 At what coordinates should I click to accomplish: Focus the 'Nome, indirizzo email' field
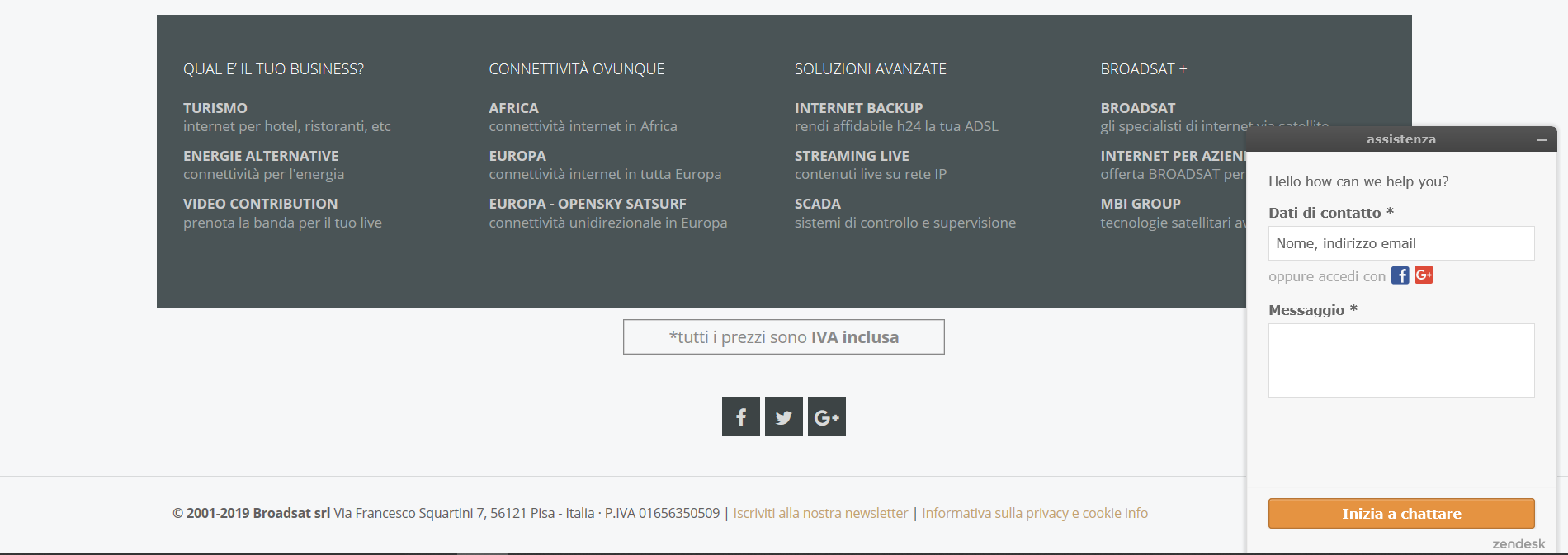click(x=1400, y=243)
